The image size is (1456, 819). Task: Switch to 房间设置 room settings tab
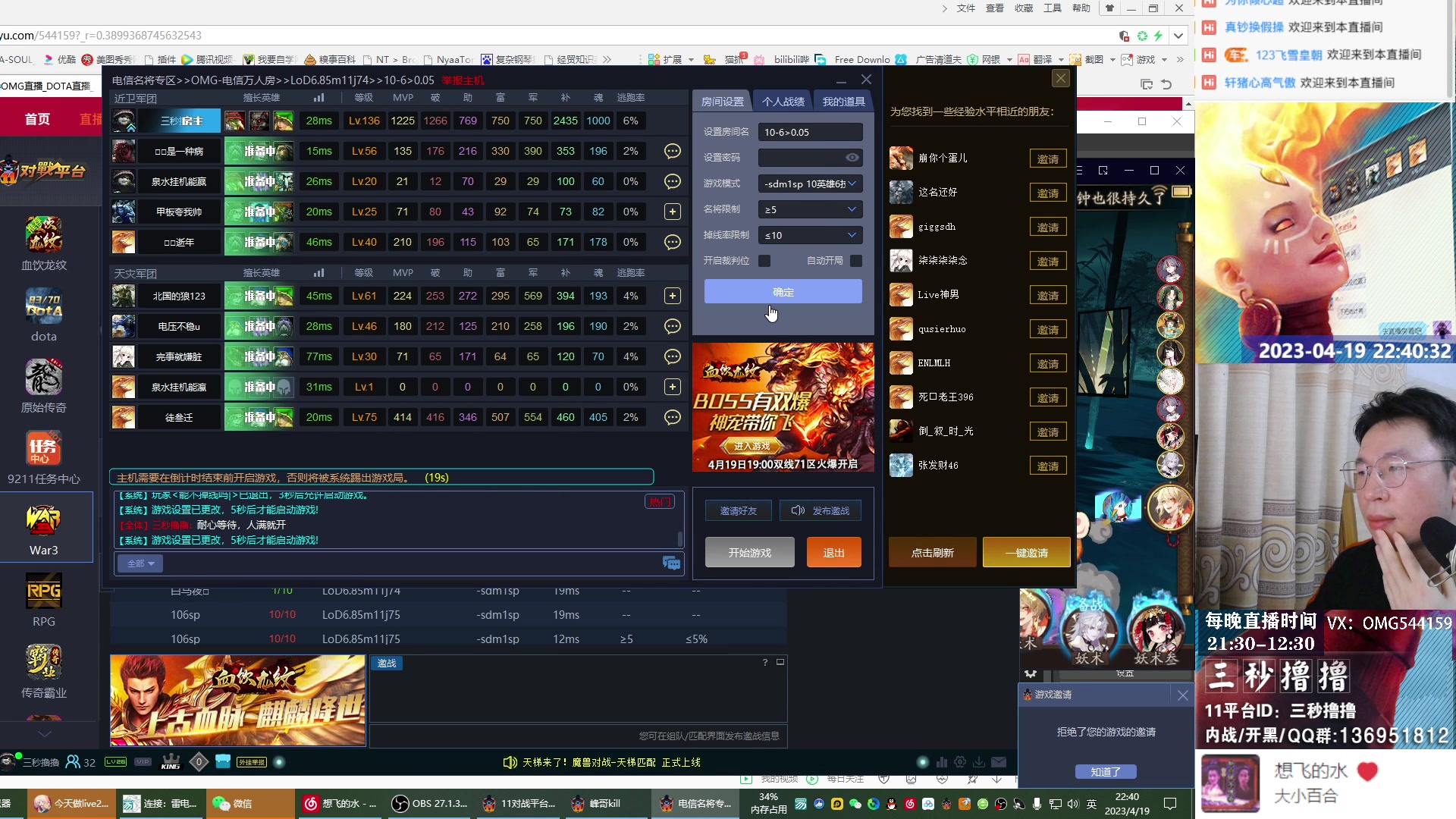(722, 101)
